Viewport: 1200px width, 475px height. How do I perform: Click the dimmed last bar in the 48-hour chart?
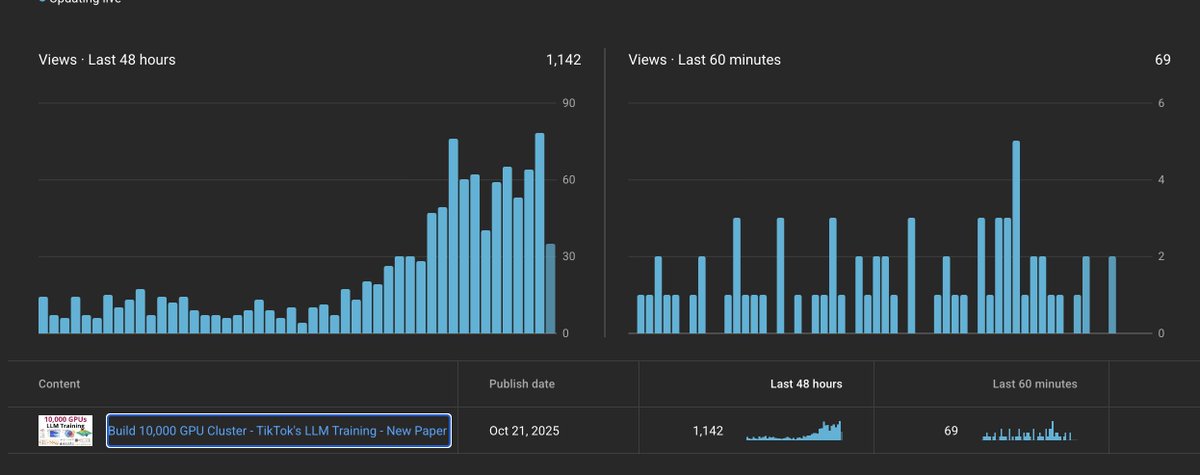(550, 289)
